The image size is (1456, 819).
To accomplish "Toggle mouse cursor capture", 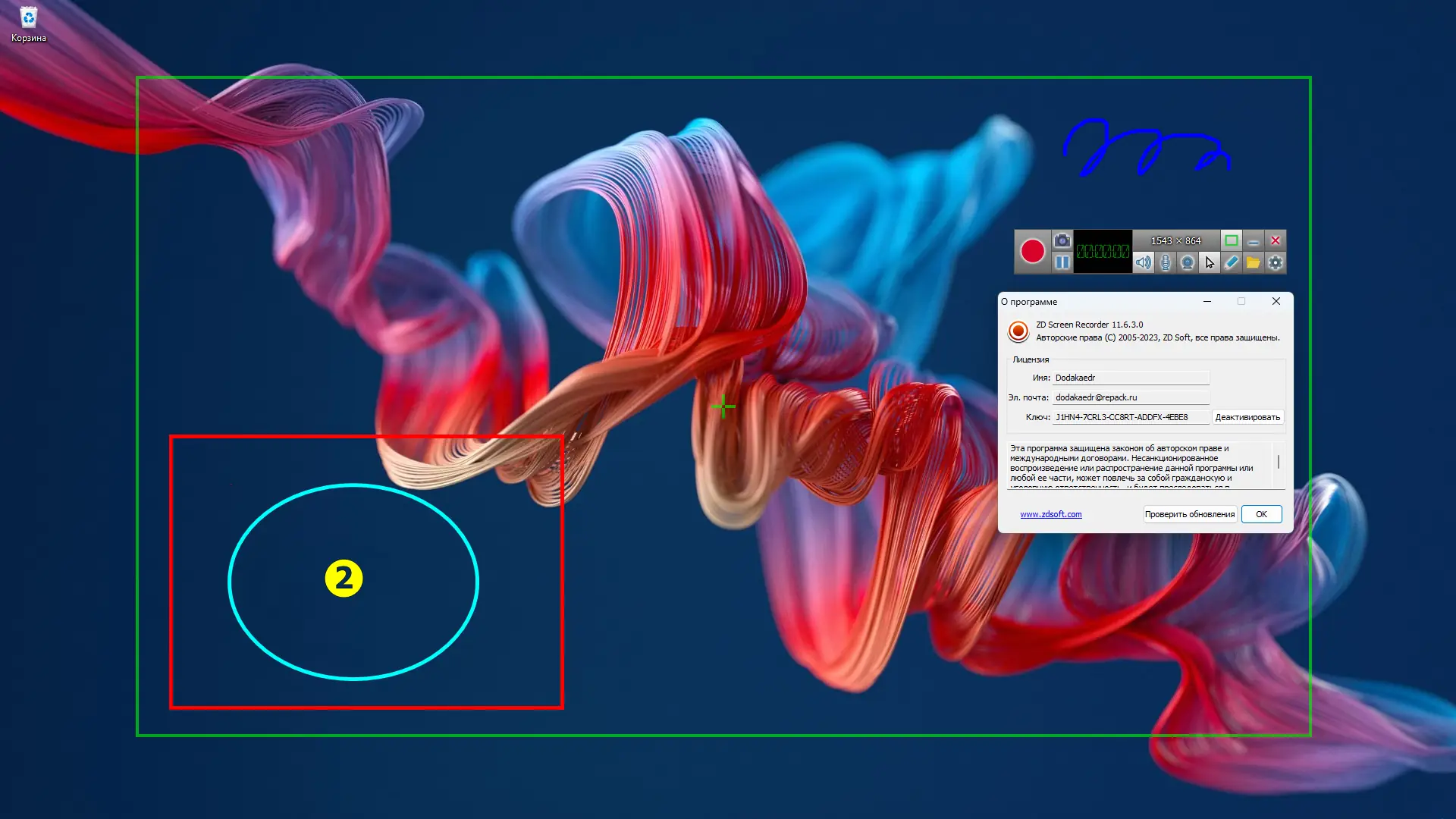I will (1210, 262).
